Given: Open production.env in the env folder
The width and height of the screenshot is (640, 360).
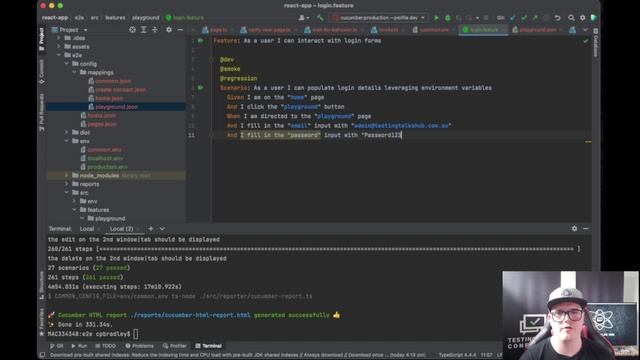Looking at the screenshot, I should tap(107, 167).
